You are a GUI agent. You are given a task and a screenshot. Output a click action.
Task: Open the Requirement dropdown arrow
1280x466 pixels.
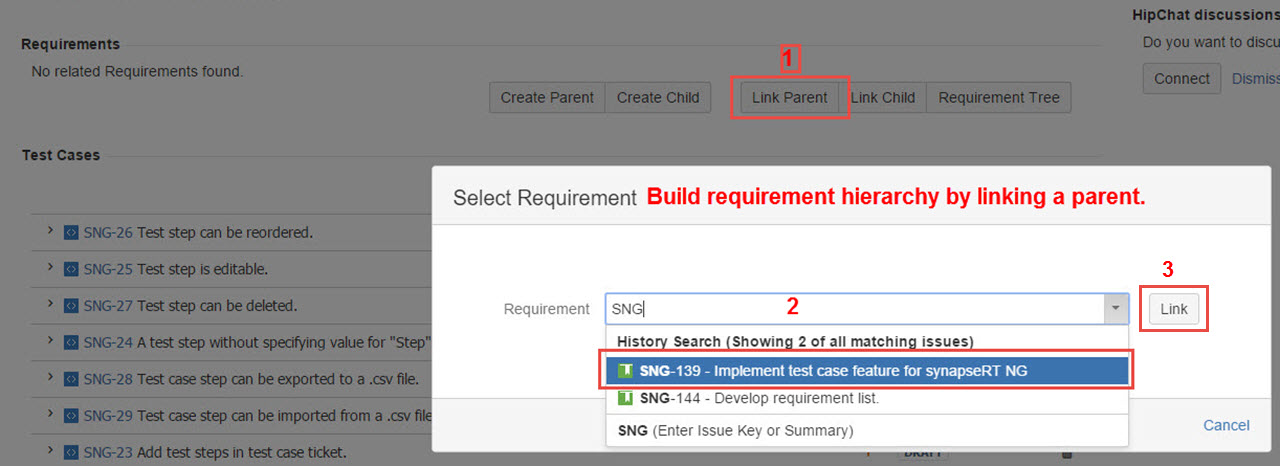coord(1116,309)
